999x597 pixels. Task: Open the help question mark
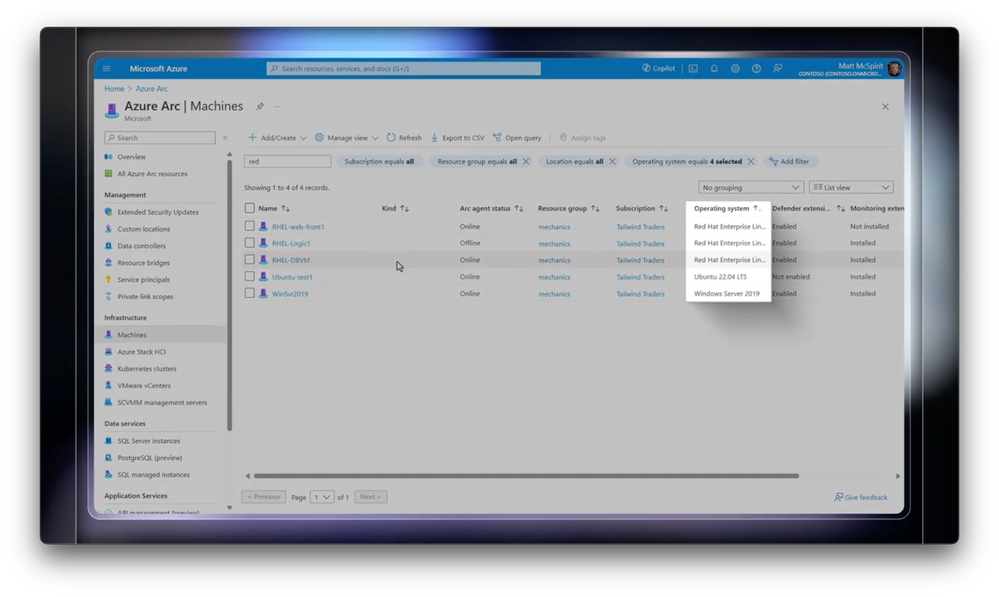coord(756,68)
